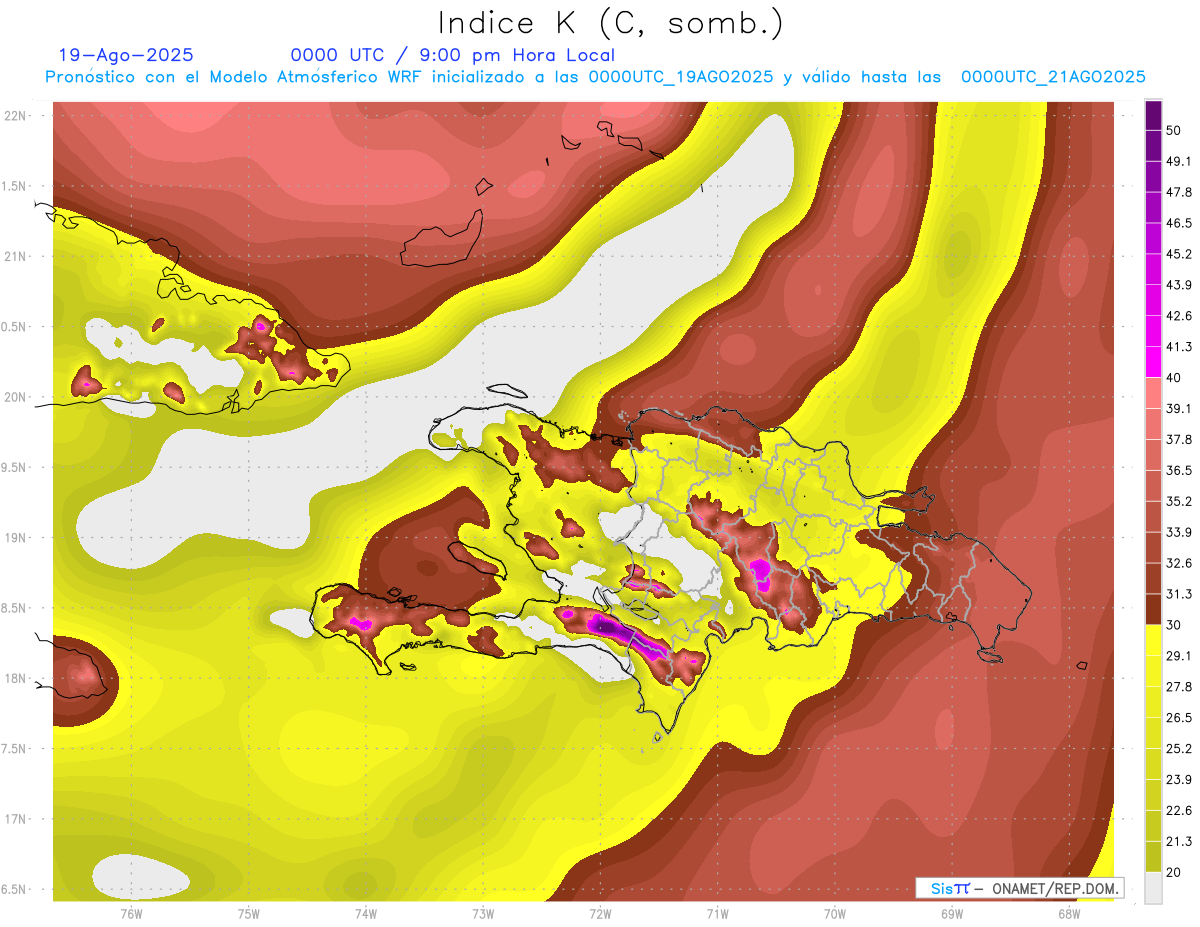Click the '74W' longitude label
This screenshot has width=1200, height=927.
tap(366, 913)
